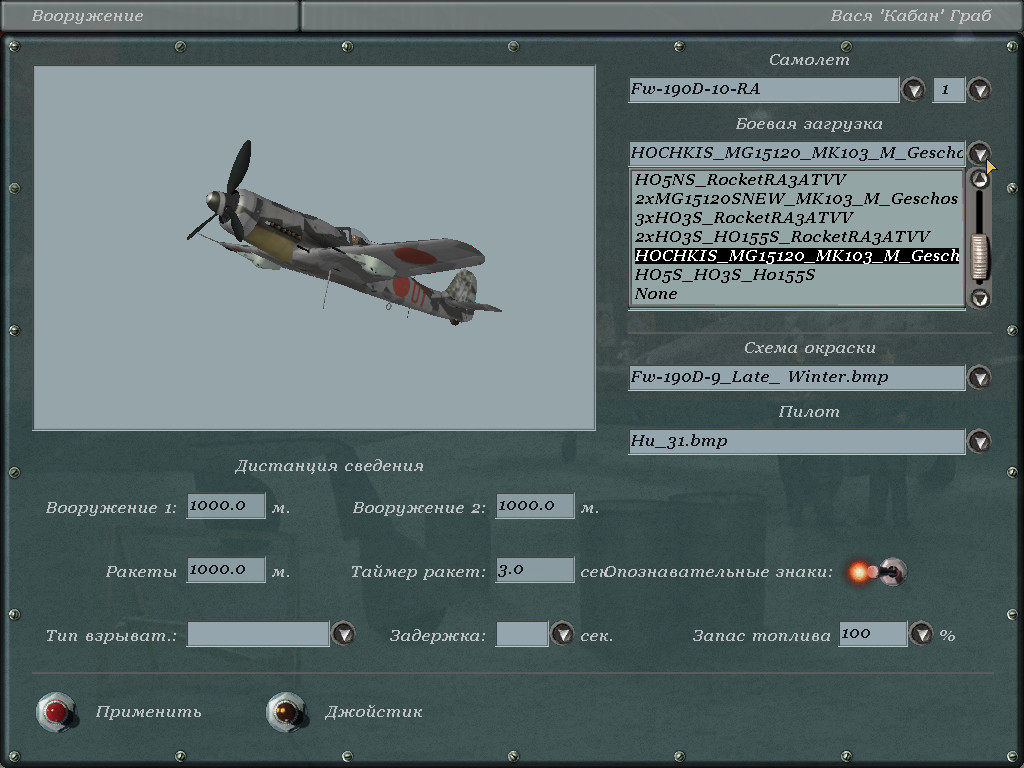1024x768 pixels.
Task: Open the aircraft number dropdown arrow
Action: 979,89
